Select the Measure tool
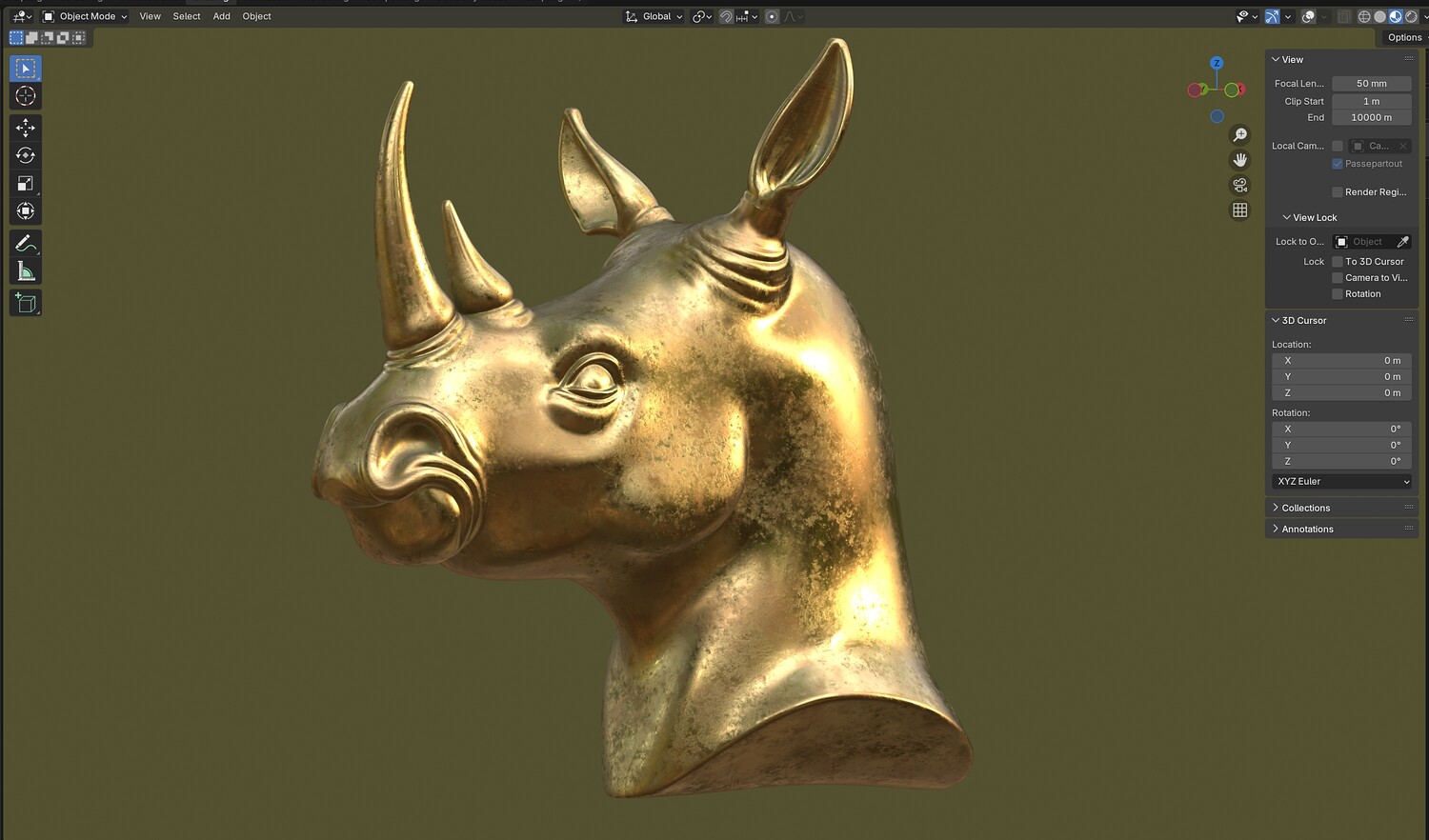The image size is (1429, 840). 26,271
